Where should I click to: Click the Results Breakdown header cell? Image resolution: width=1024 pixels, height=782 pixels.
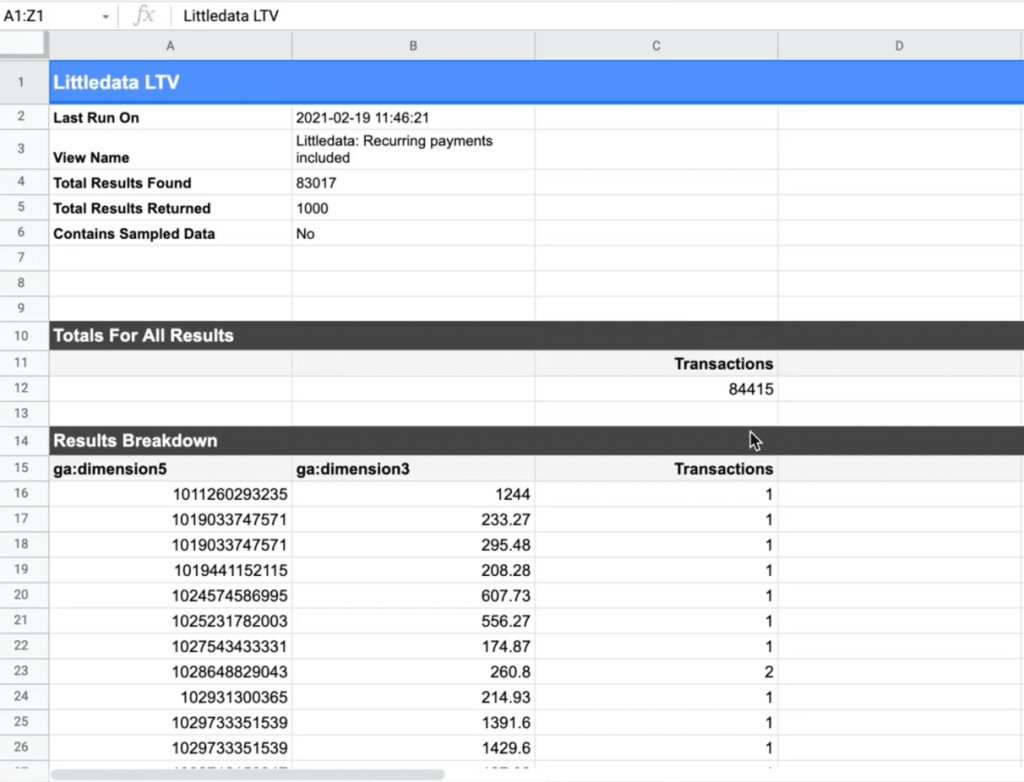tap(170, 440)
